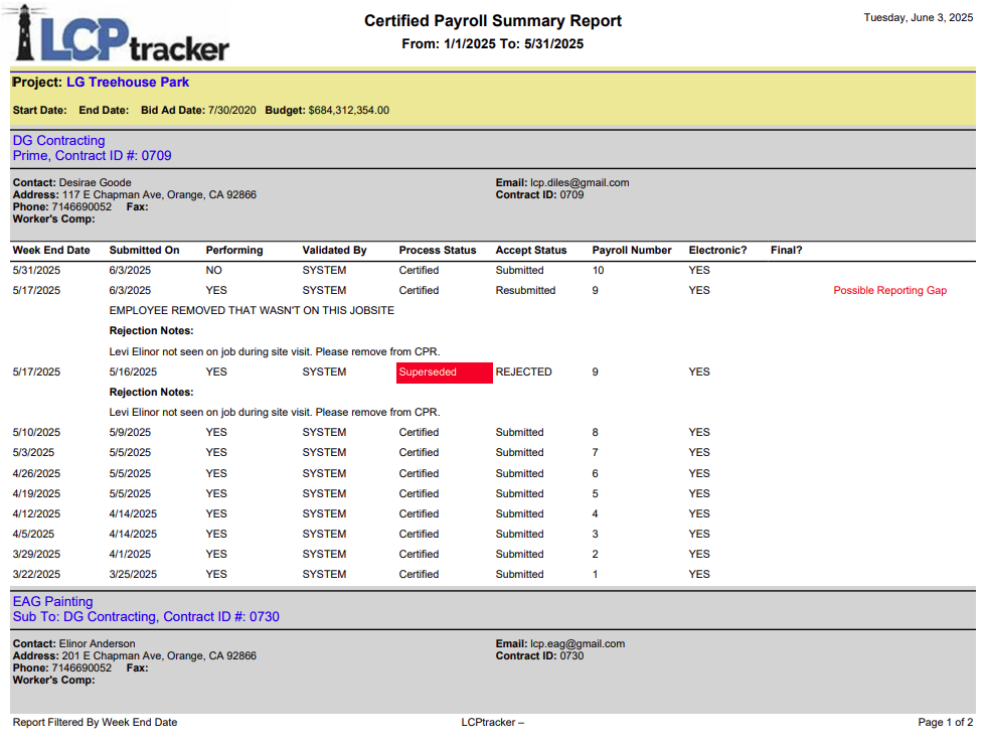Click the Process Status column header

pos(437,250)
